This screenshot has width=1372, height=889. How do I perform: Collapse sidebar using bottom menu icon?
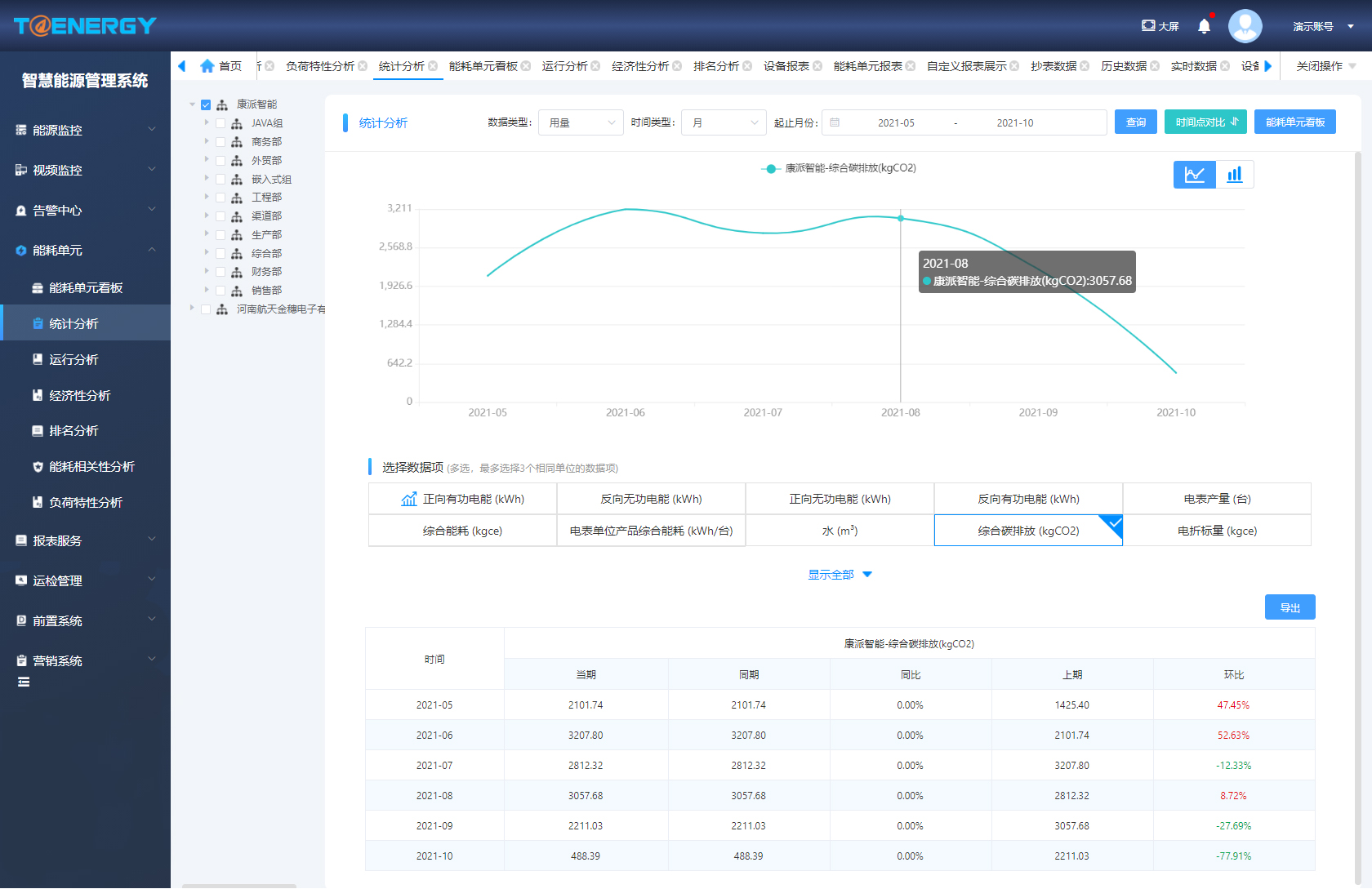[x=24, y=682]
